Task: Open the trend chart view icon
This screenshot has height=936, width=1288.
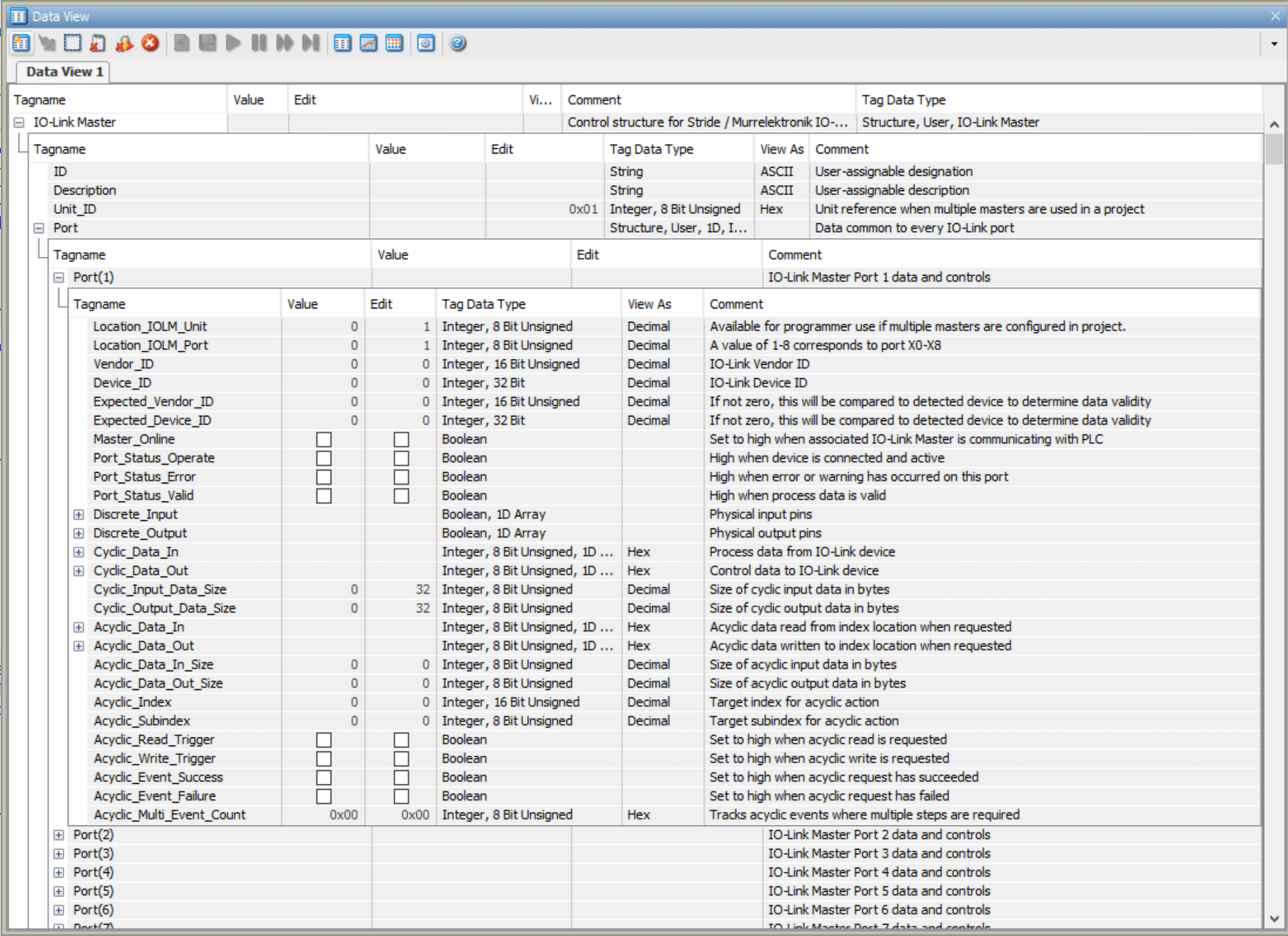Action: (368, 44)
